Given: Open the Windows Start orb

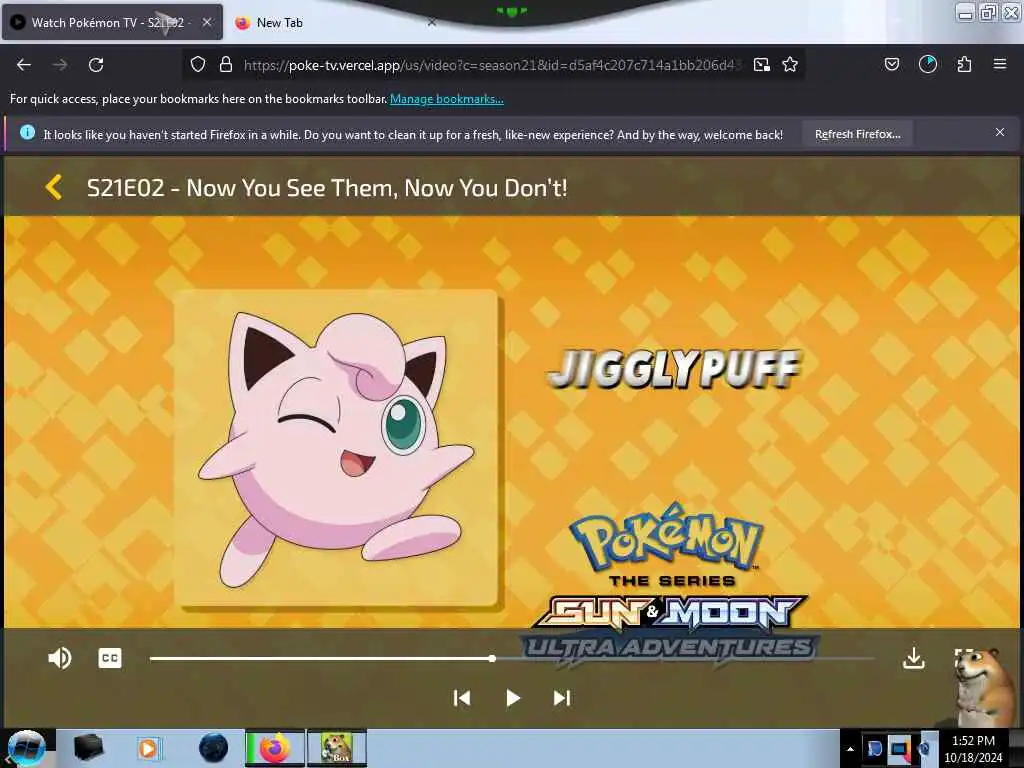Looking at the screenshot, I should 26,748.
